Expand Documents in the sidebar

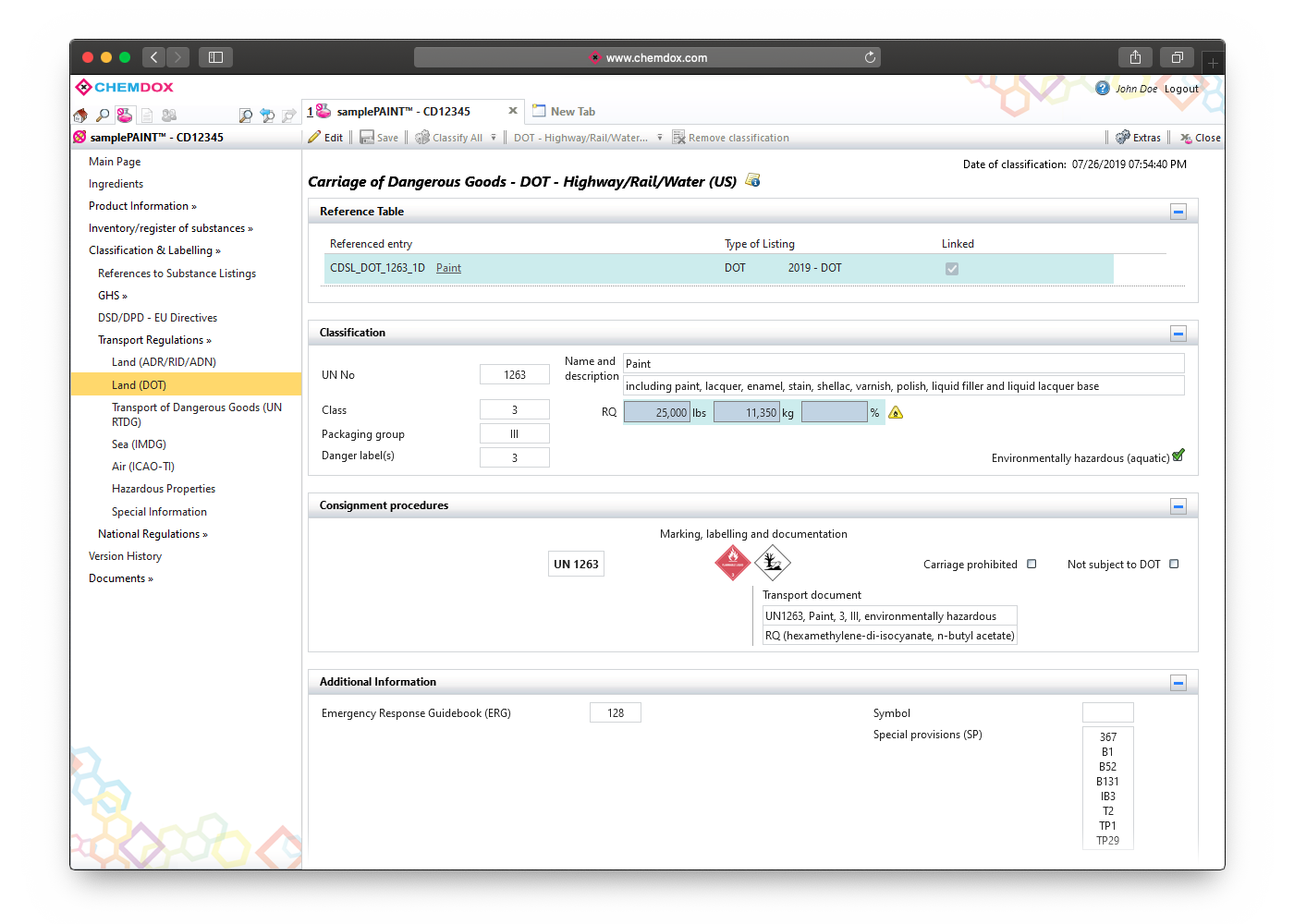121,578
